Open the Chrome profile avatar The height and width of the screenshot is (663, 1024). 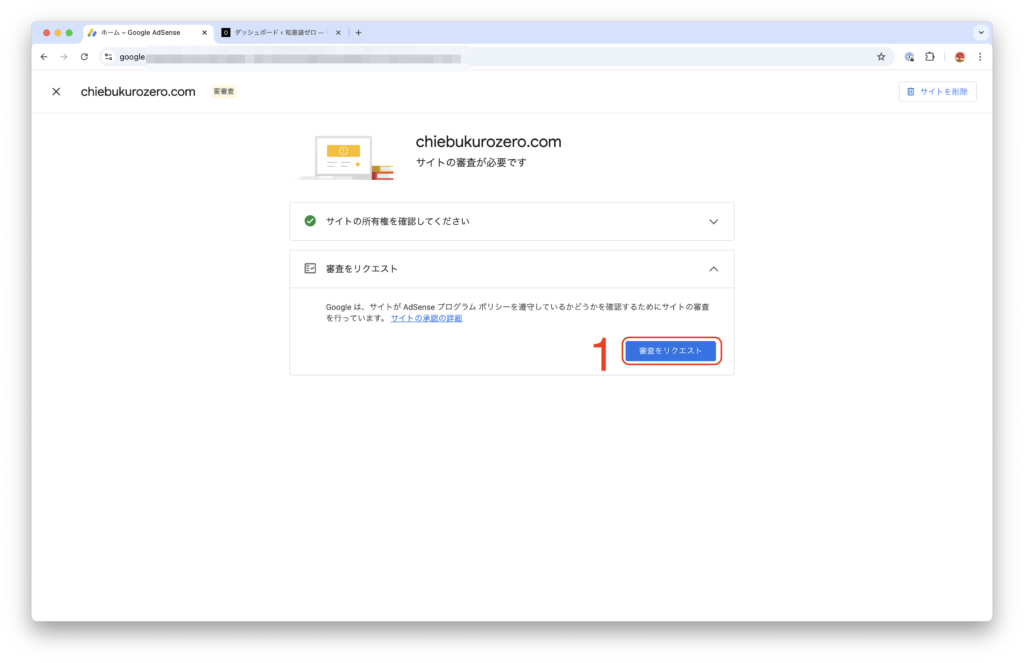[959, 57]
